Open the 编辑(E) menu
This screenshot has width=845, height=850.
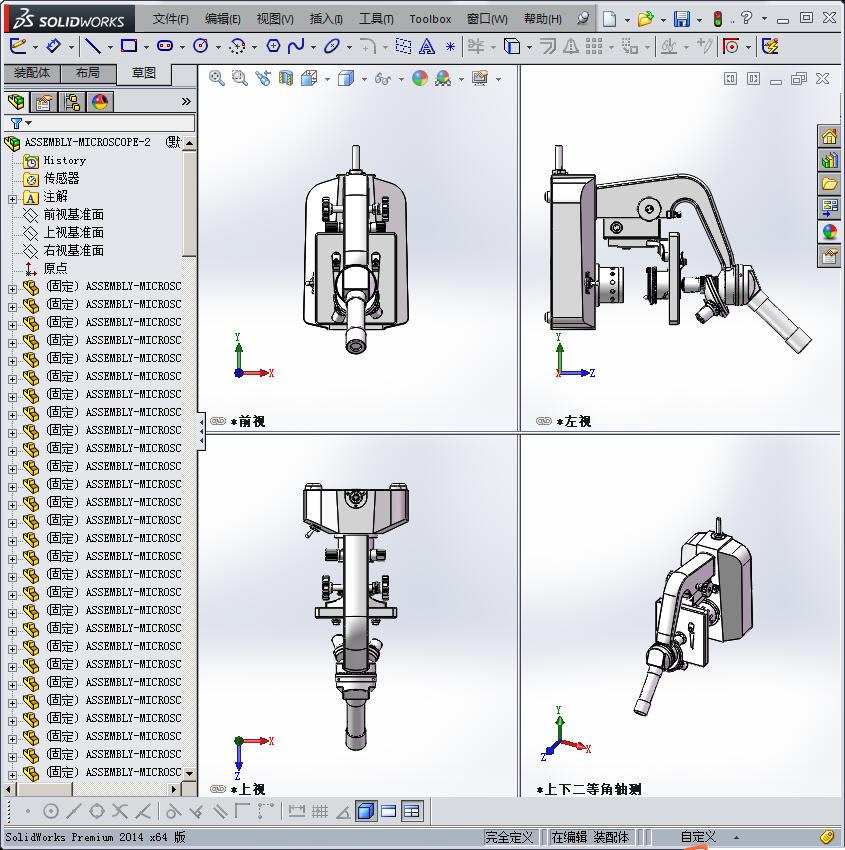223,19
